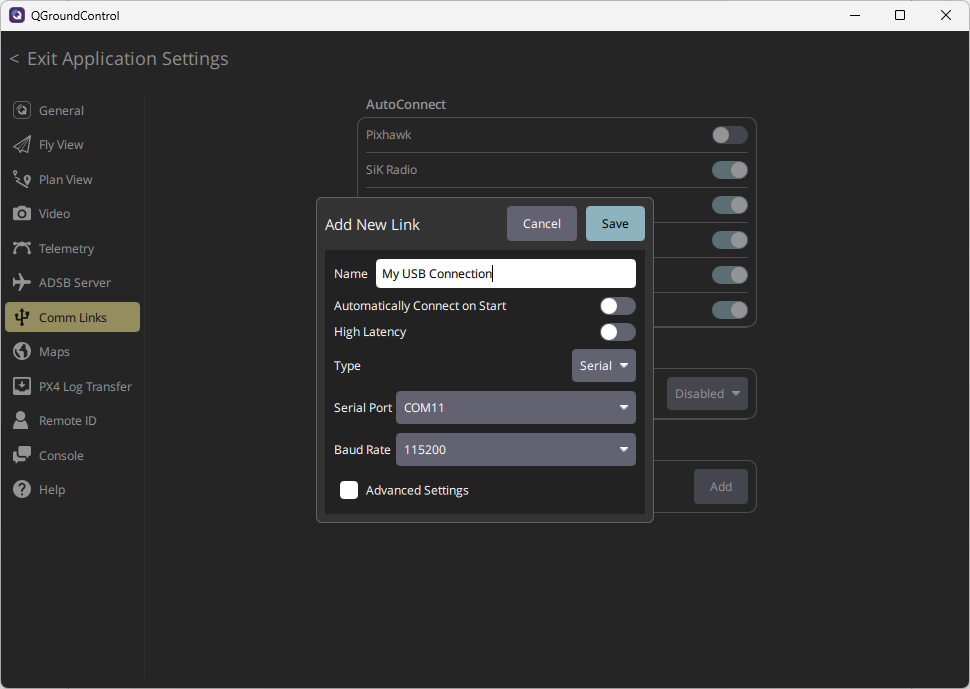The image size is (970, 689).
Task: Click the ADSB Server airplane icon
Action: click(x=22, y=283)
